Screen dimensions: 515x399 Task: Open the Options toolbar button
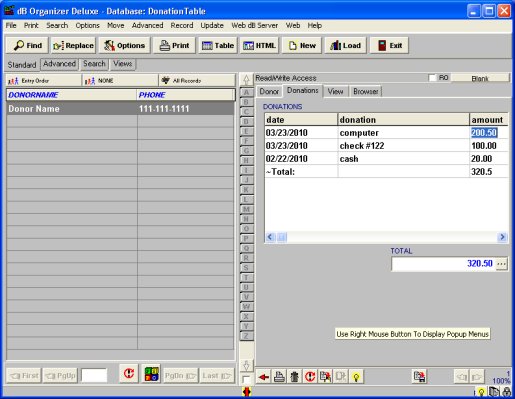click(124, 45)
